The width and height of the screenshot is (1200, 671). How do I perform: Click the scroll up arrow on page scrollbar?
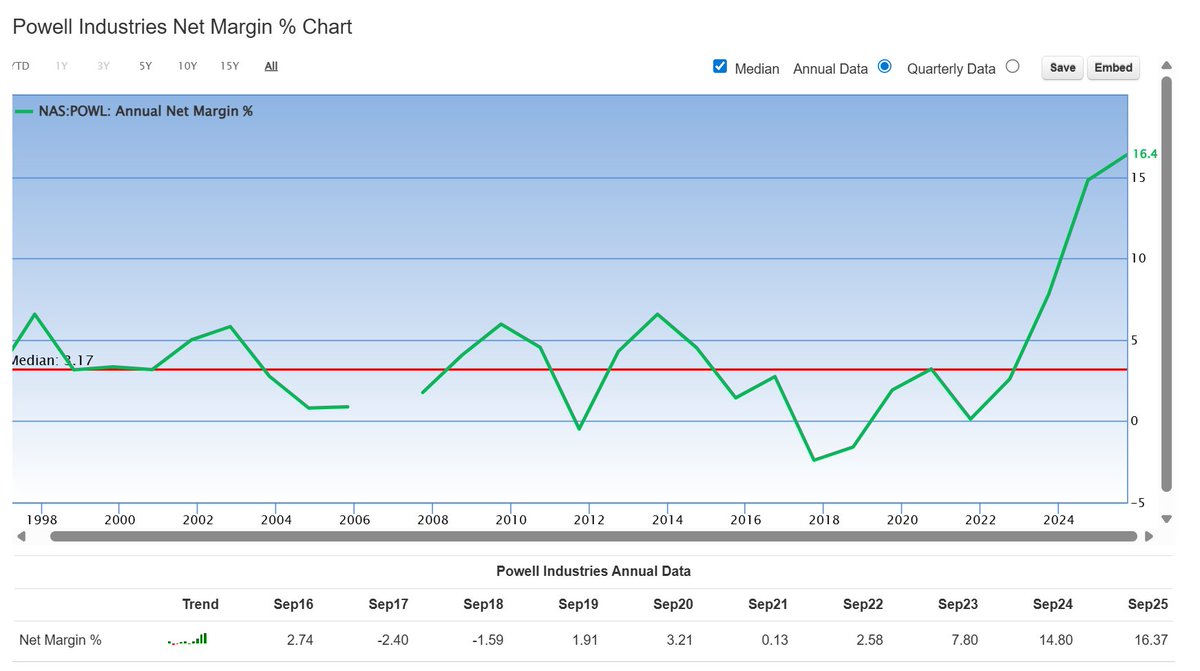(1166, 64)
